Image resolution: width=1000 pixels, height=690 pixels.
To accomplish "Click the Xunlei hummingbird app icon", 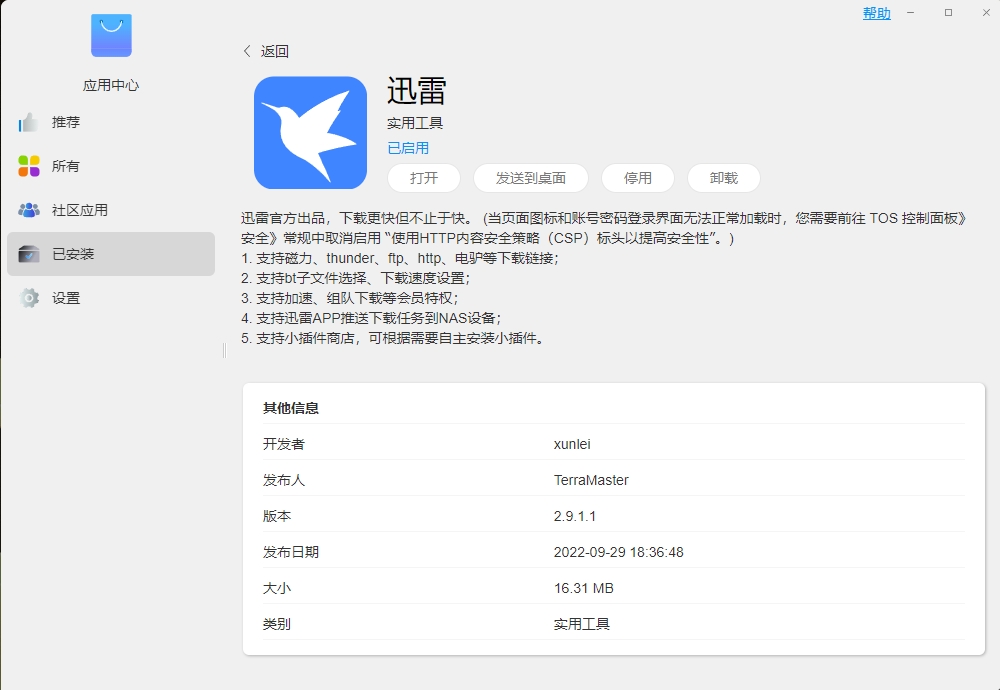I will pos(310,133).
